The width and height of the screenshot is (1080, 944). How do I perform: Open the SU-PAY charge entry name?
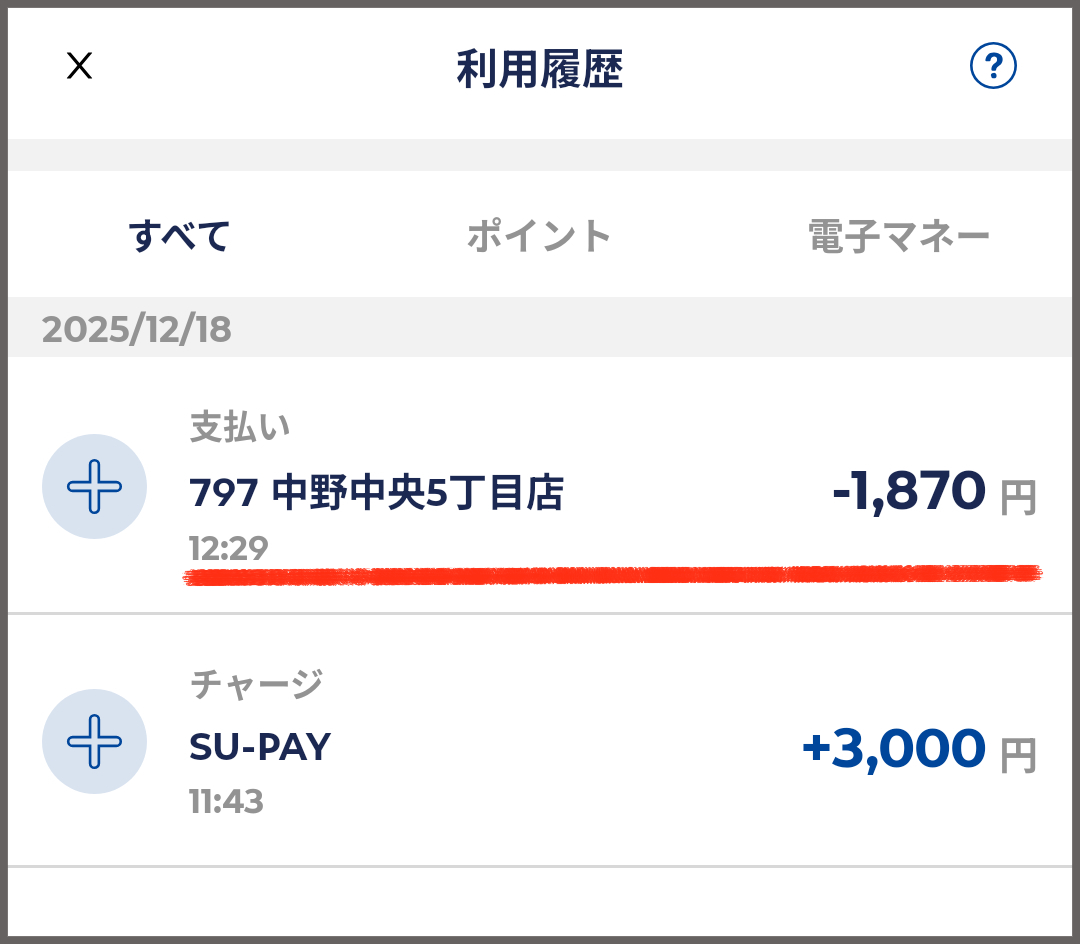click(260, 747)
